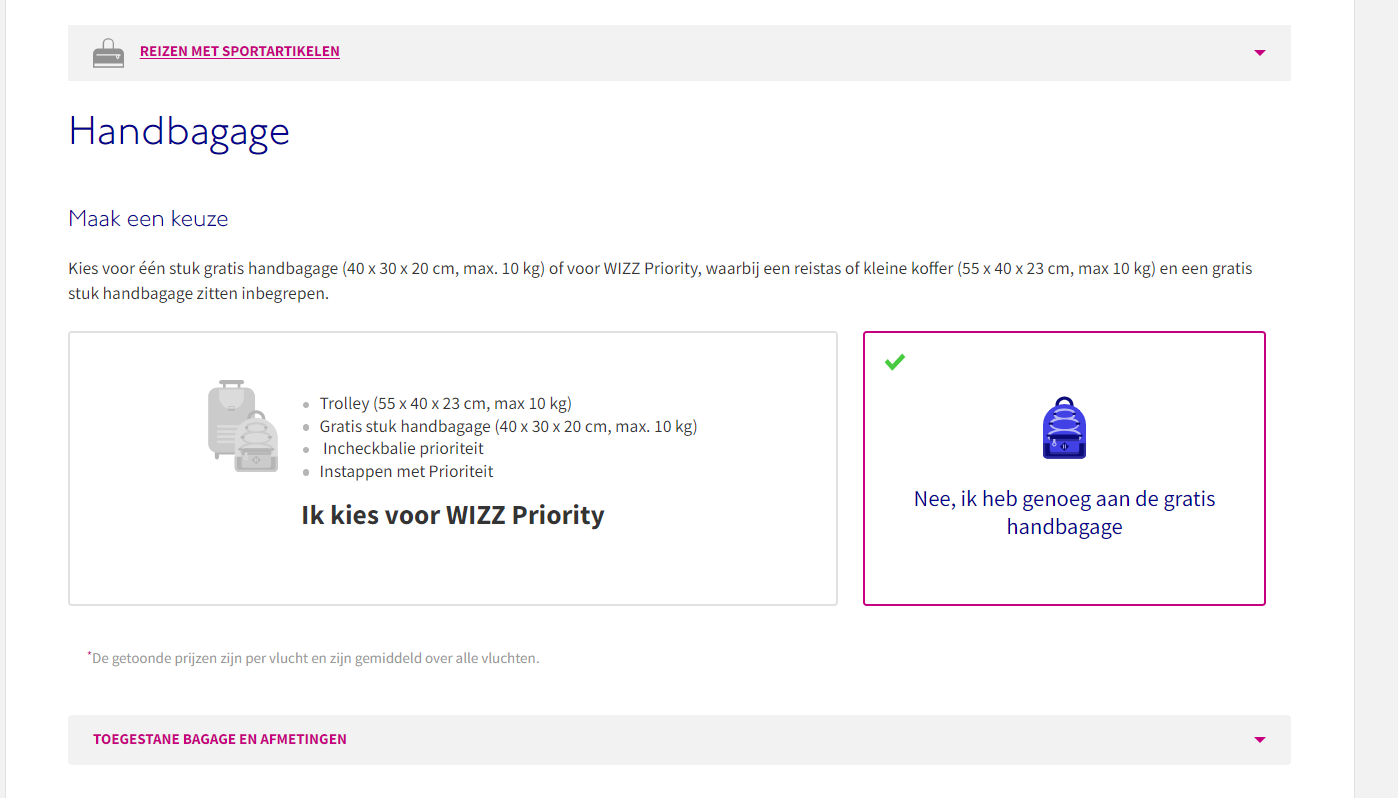Screen dimensions: 1398x798
Task: Click the blue backpack icon
Action: point(1064,428)
